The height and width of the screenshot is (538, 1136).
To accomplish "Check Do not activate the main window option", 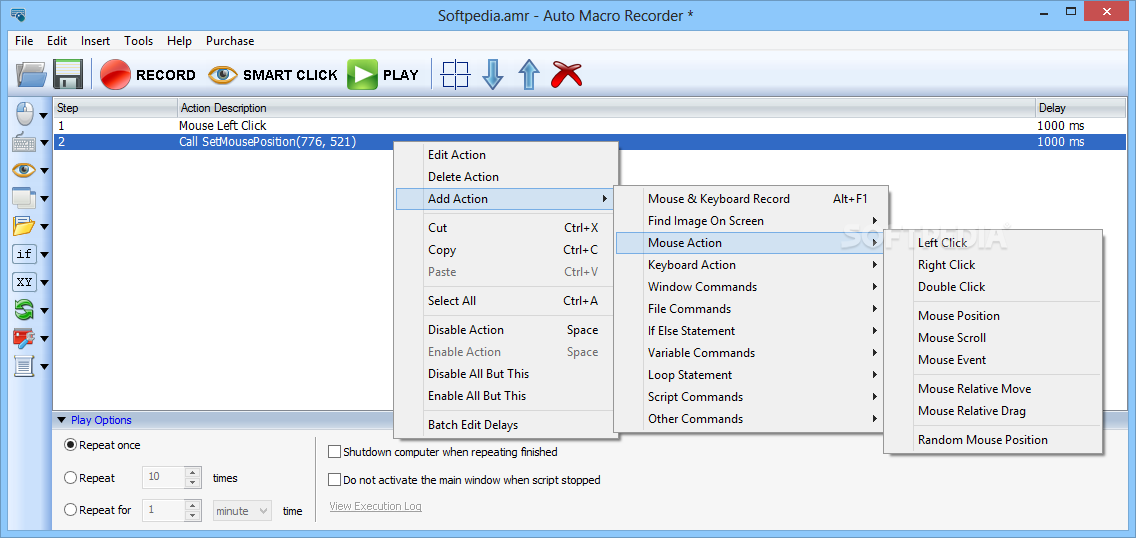I will [334, 479].
